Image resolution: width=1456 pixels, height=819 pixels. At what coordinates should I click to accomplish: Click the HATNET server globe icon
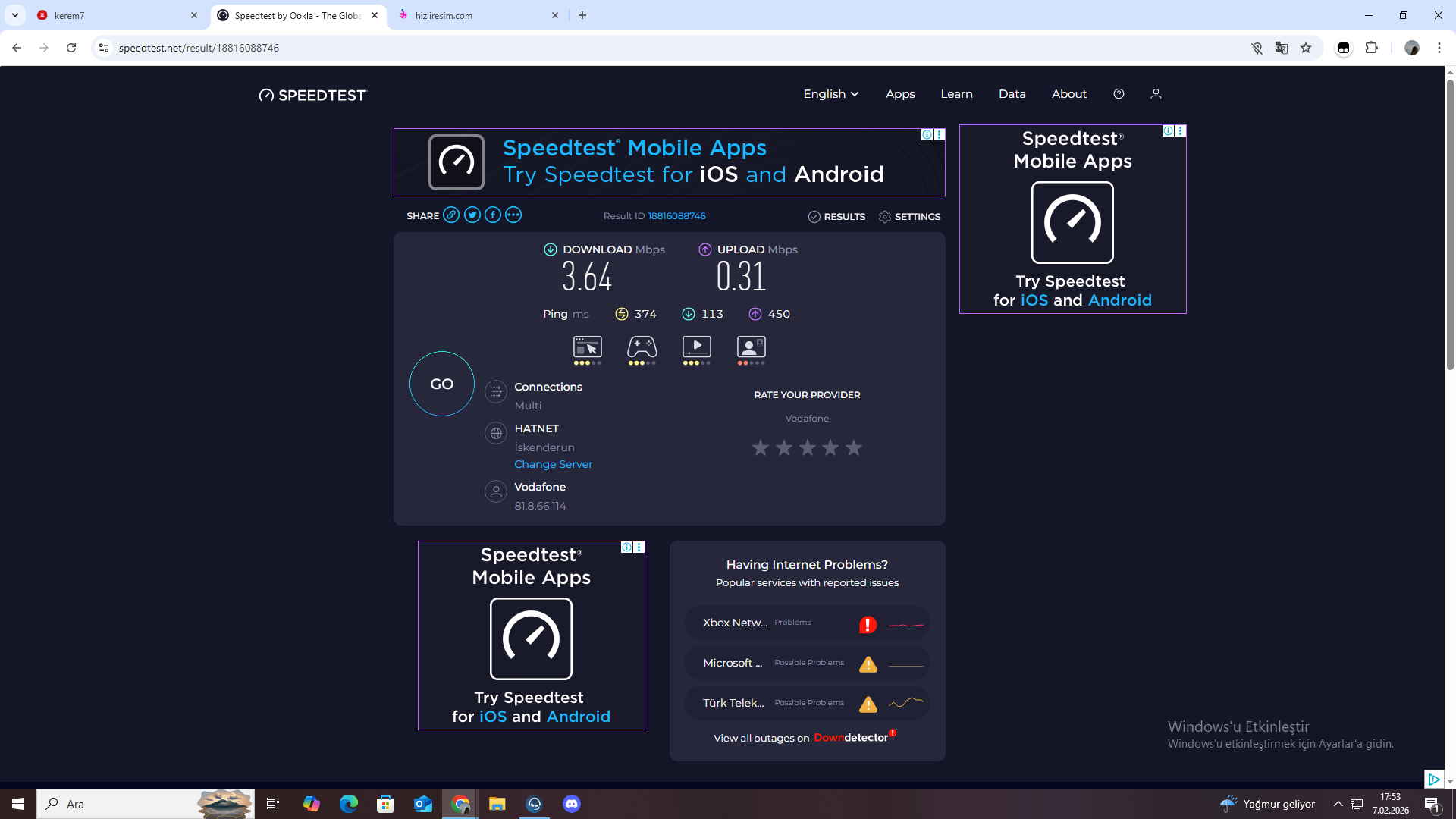point(496,433)
